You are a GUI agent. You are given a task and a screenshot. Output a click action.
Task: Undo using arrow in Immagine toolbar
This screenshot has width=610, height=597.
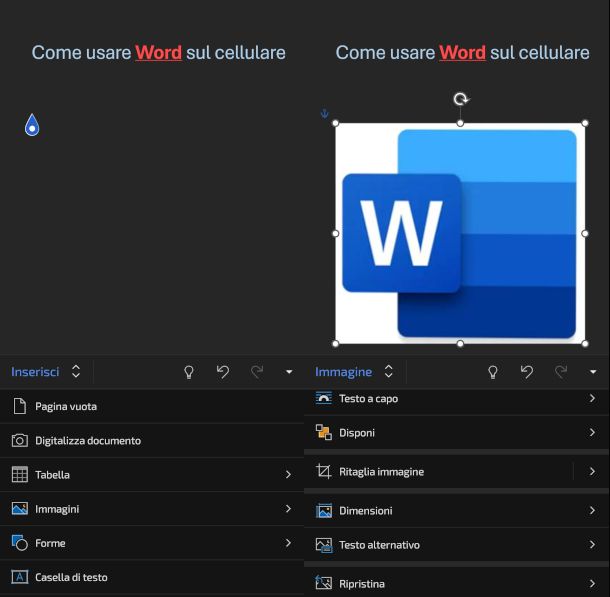527,372
